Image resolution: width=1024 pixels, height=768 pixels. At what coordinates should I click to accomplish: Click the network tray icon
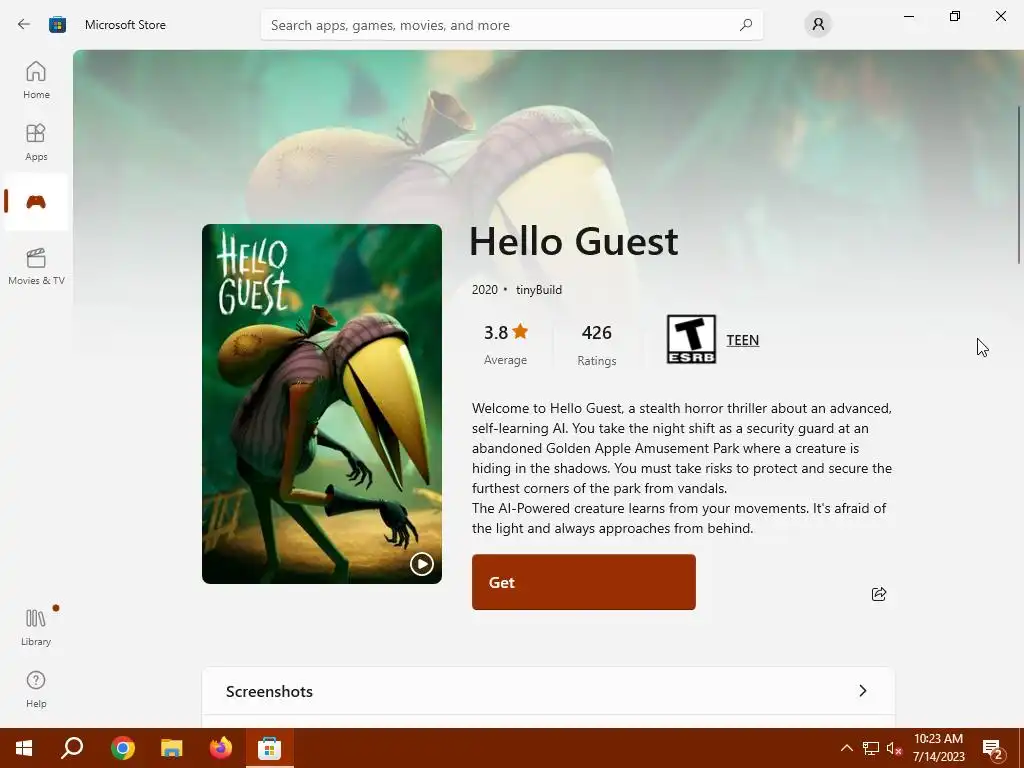pyautogui.click(x=871, y=748)
